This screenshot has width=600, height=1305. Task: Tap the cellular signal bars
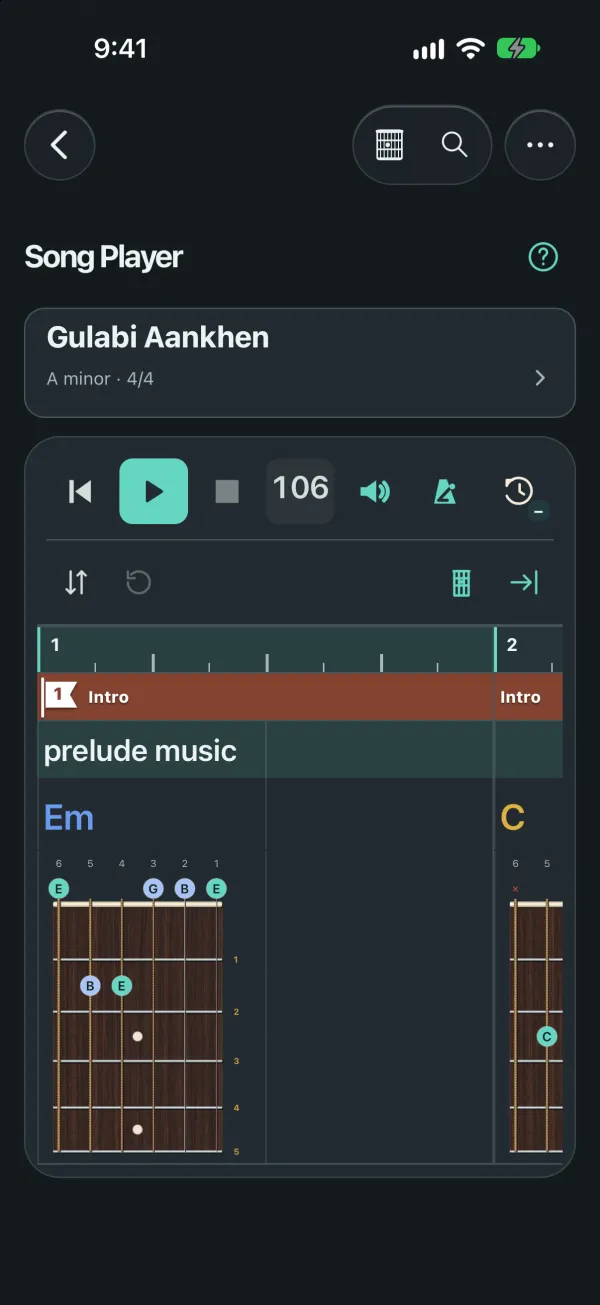(x=429, y=49)
